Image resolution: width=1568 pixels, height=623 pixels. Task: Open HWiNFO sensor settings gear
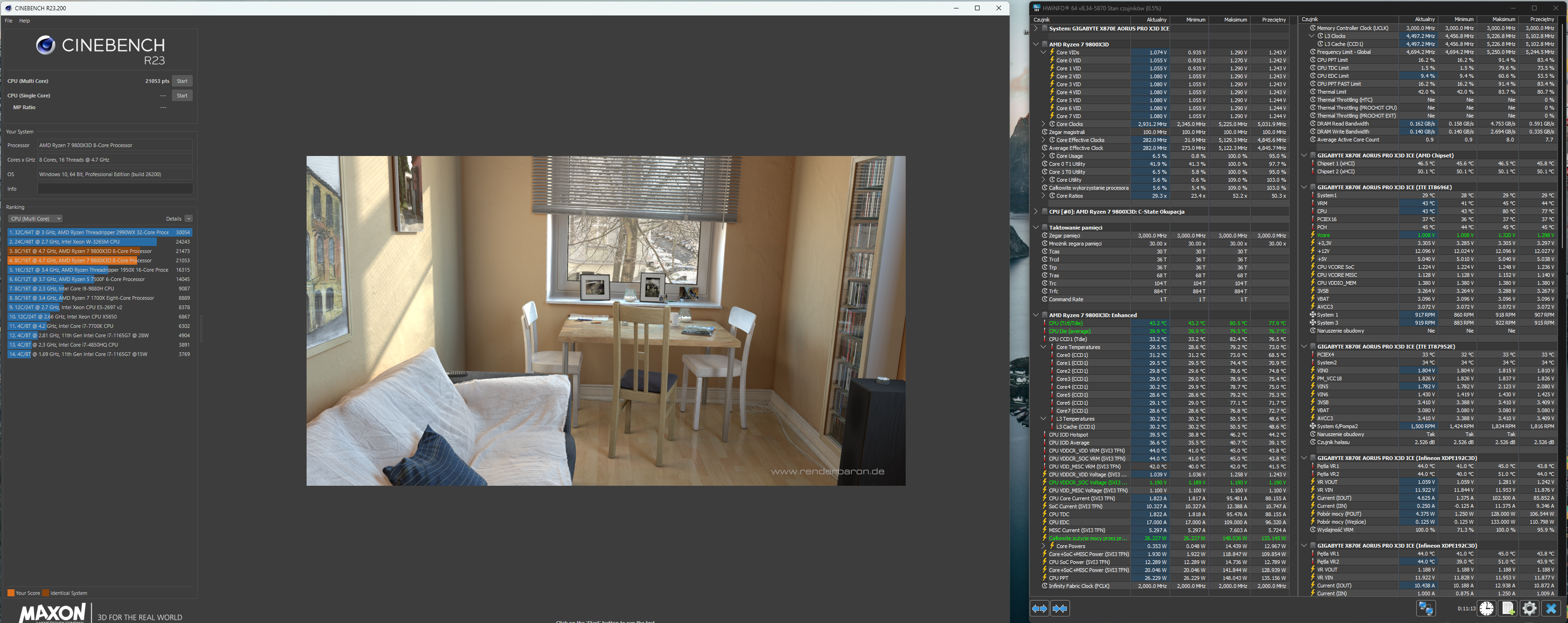tap(1529, 608)
